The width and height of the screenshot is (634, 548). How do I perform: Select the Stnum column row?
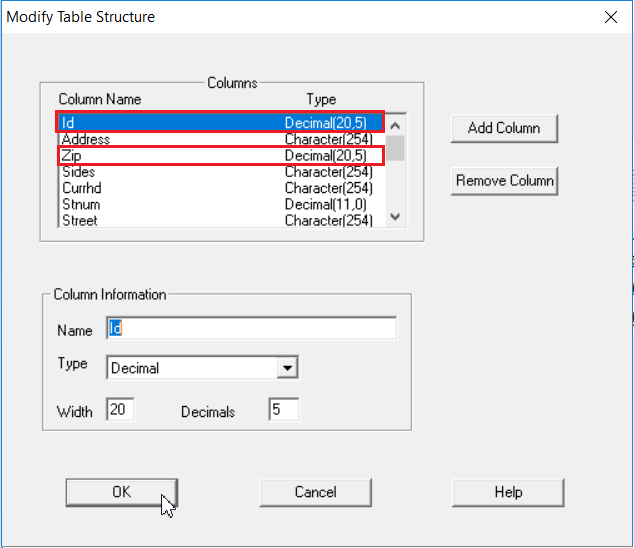pos(222,204)
